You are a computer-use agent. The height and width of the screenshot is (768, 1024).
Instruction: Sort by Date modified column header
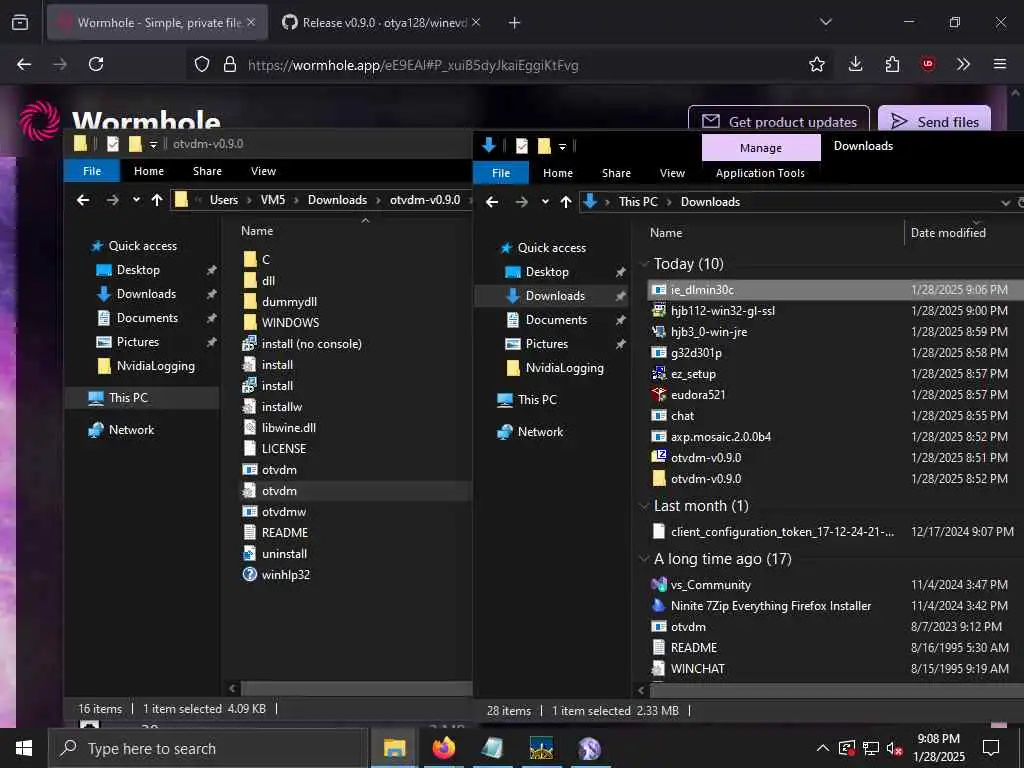click(948, 233)
